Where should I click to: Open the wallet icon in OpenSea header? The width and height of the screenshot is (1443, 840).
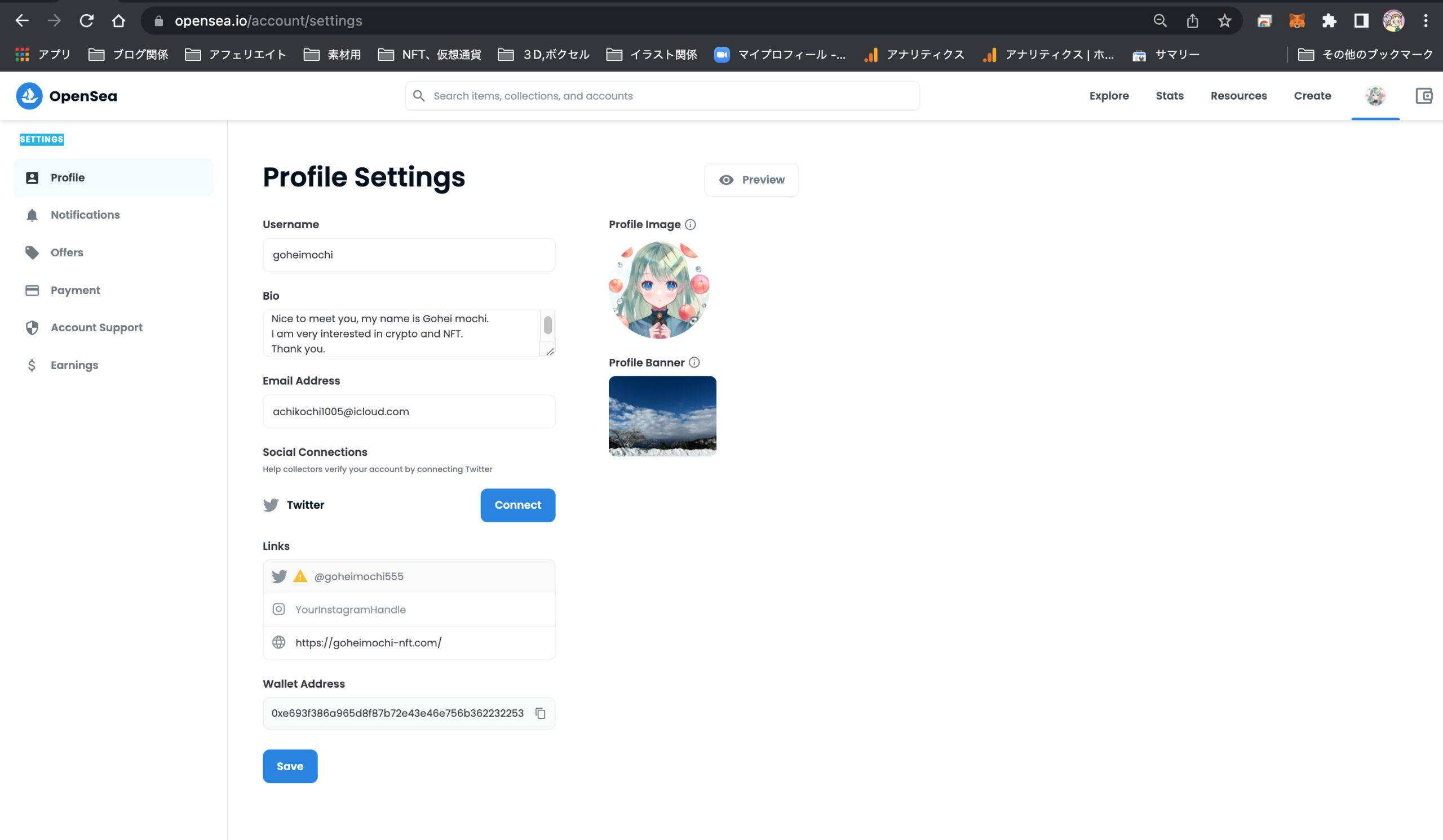click(x=1423, y=96)
